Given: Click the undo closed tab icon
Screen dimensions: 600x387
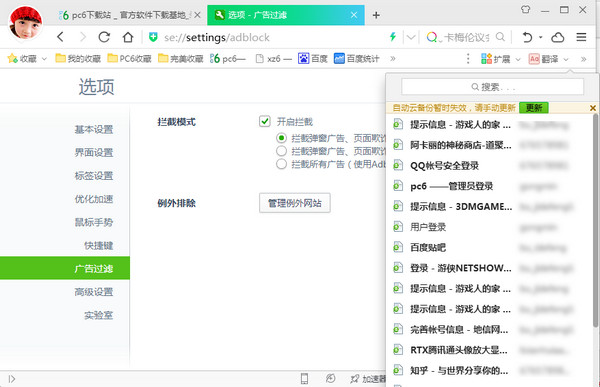Looking at the screenshot, I should [x=527, y=37].
